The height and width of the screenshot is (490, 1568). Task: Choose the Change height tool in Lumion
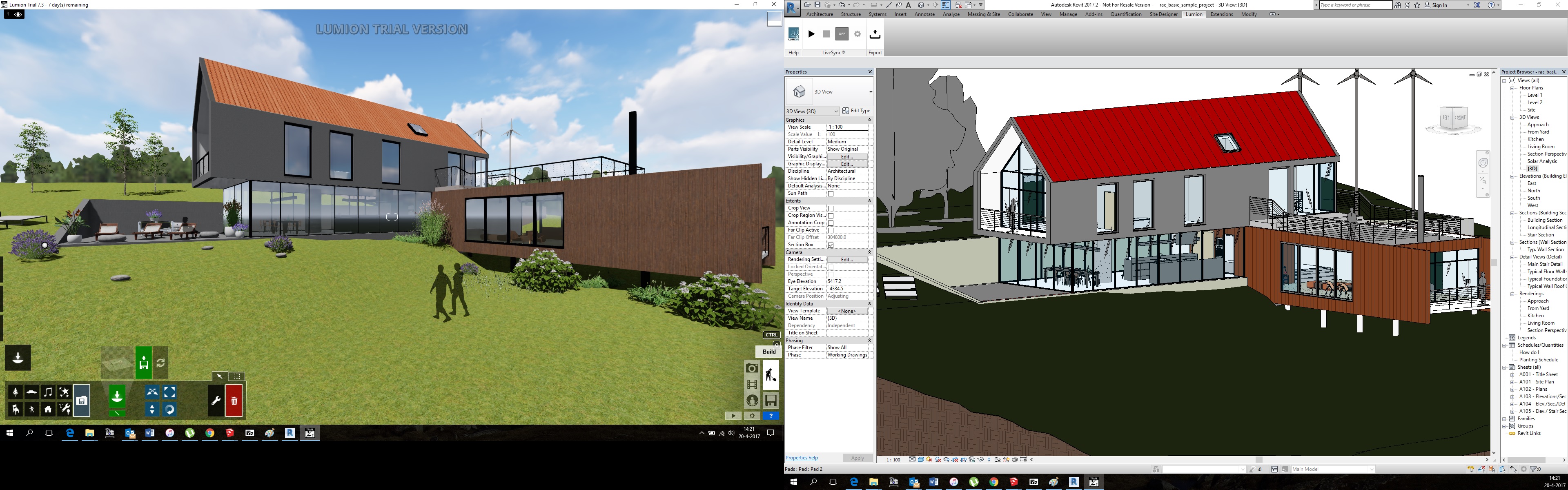coord(152,409)
